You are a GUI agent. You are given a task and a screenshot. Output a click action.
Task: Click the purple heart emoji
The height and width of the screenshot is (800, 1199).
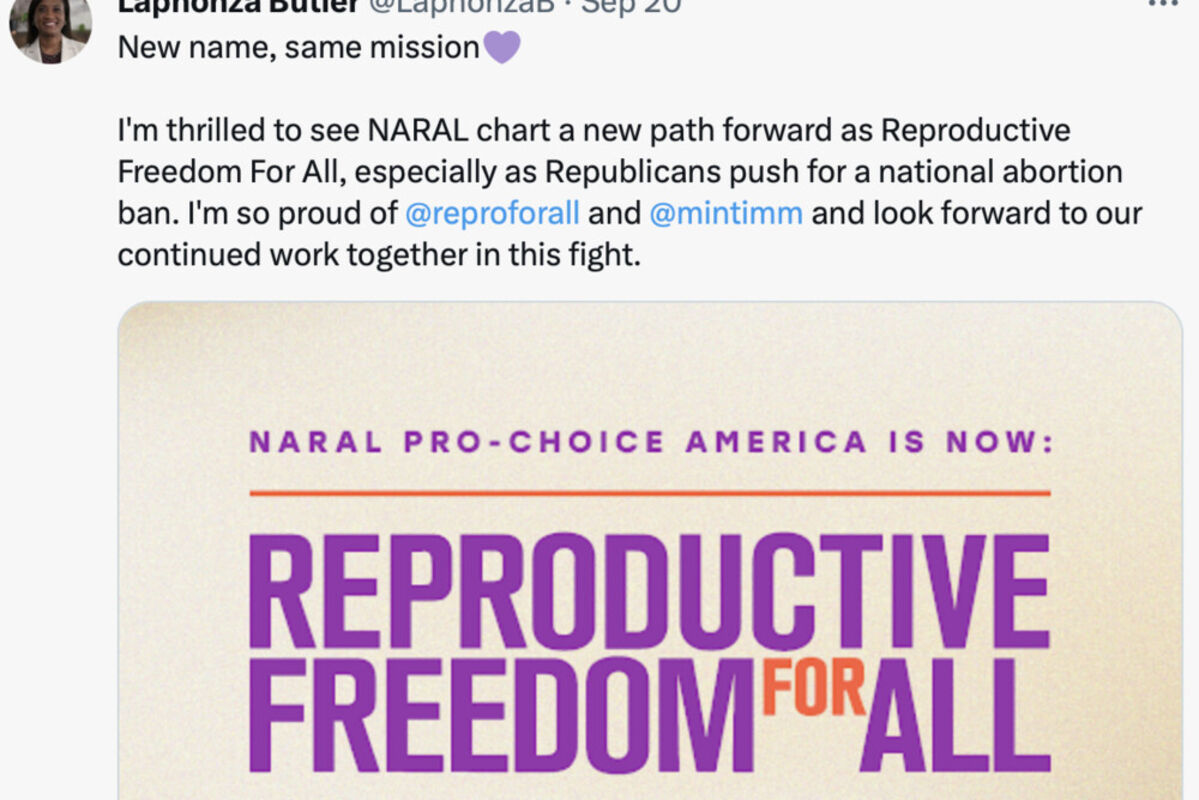[x=502, y=47]
